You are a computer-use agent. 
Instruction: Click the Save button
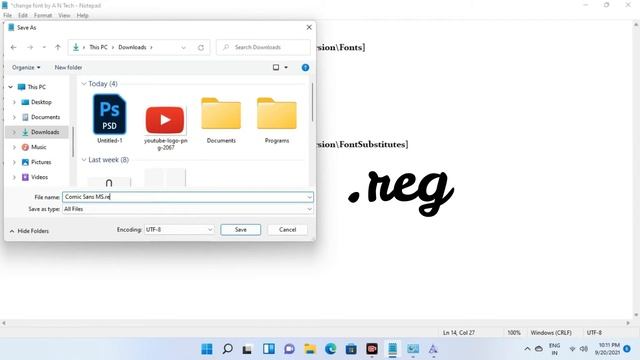240,230
